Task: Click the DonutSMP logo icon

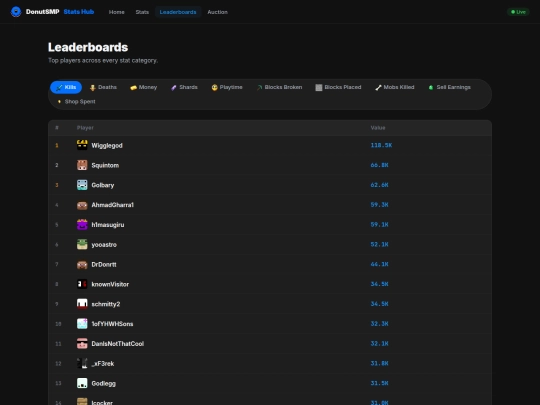Action: point(16,12)
